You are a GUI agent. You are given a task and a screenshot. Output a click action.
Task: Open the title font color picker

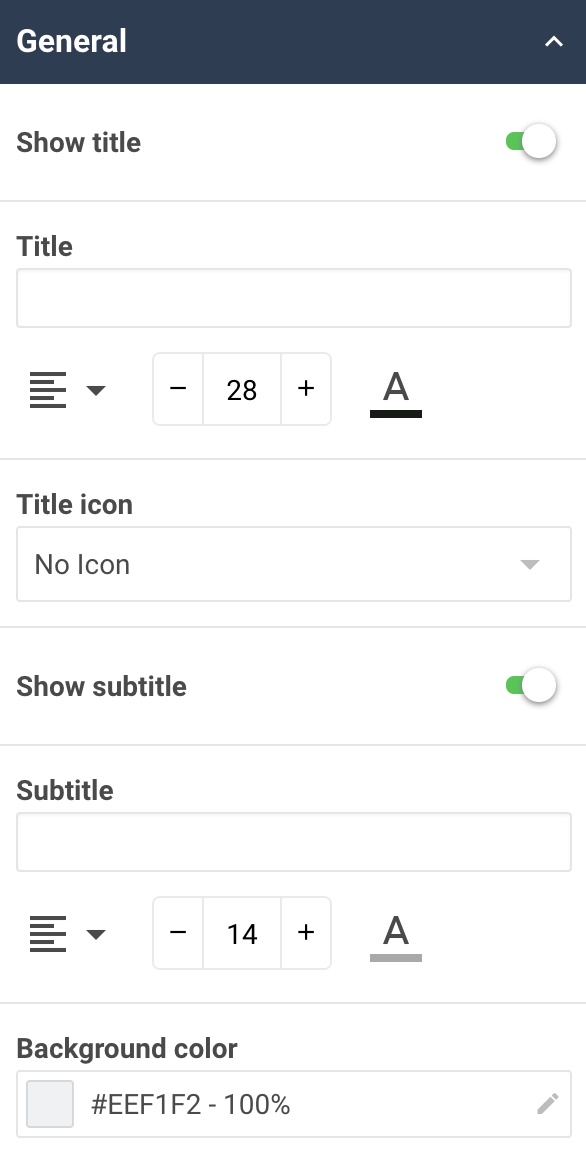(395, 388)
